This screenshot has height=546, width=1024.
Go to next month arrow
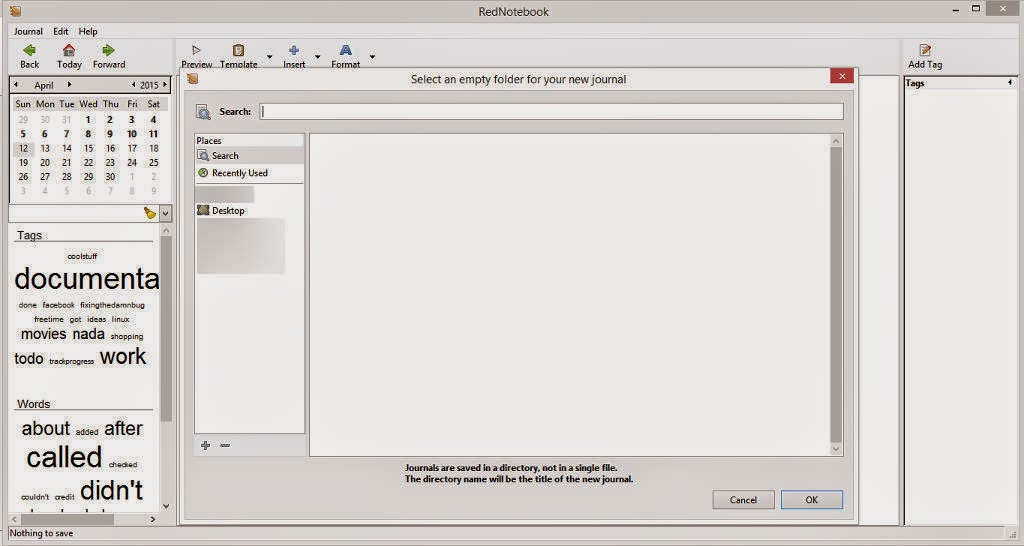coord(69,85)
